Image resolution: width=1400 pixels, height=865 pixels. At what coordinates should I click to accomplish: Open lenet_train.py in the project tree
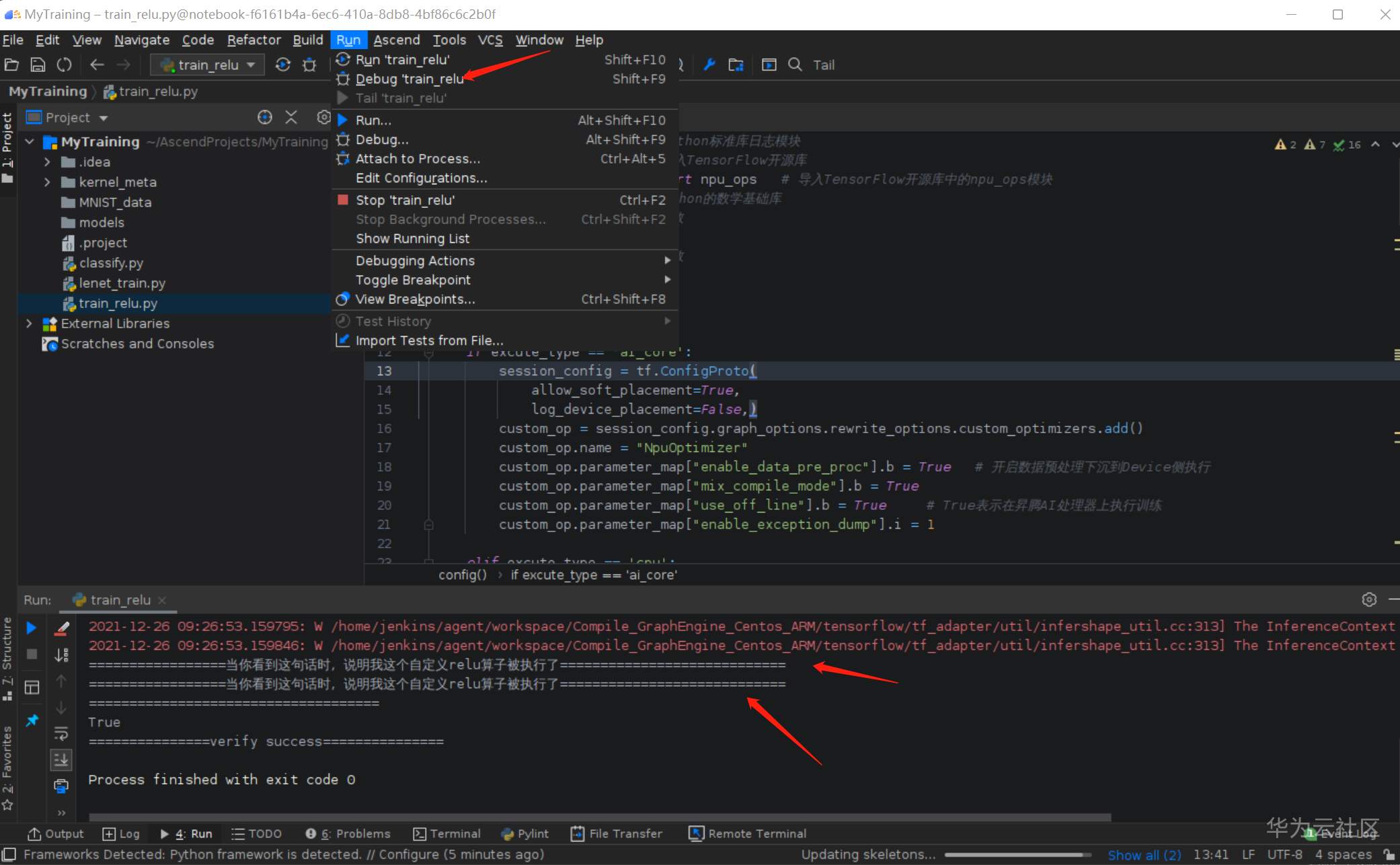point(122,283)
